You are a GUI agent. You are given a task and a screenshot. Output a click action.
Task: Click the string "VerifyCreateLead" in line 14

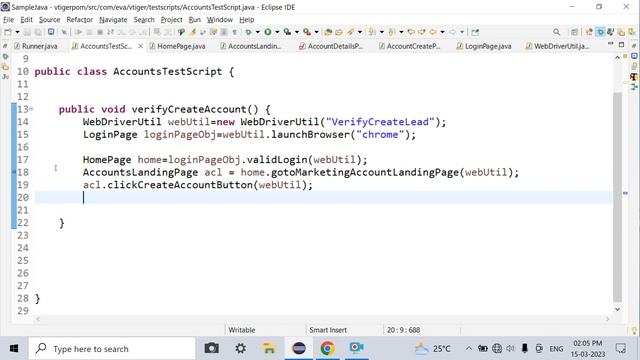coord(380,122)
